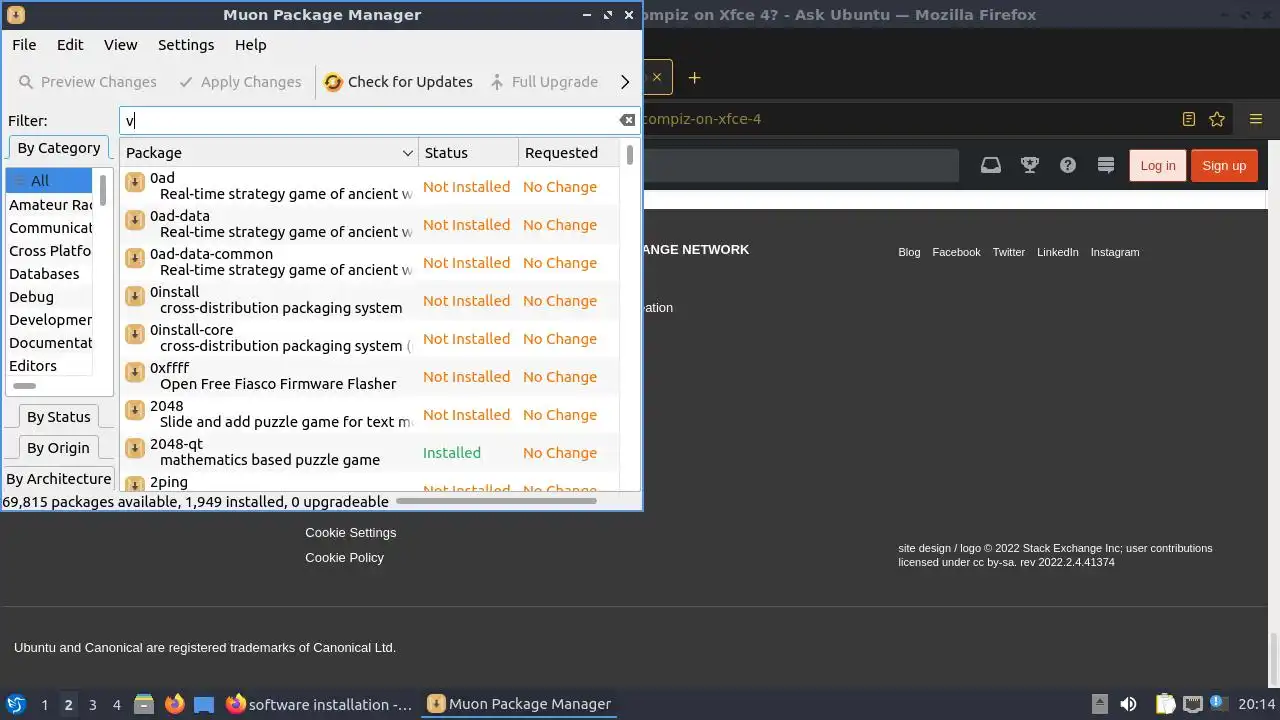Open a new Firefox tab
The image size is (1280, 720).
coord(694,77)
